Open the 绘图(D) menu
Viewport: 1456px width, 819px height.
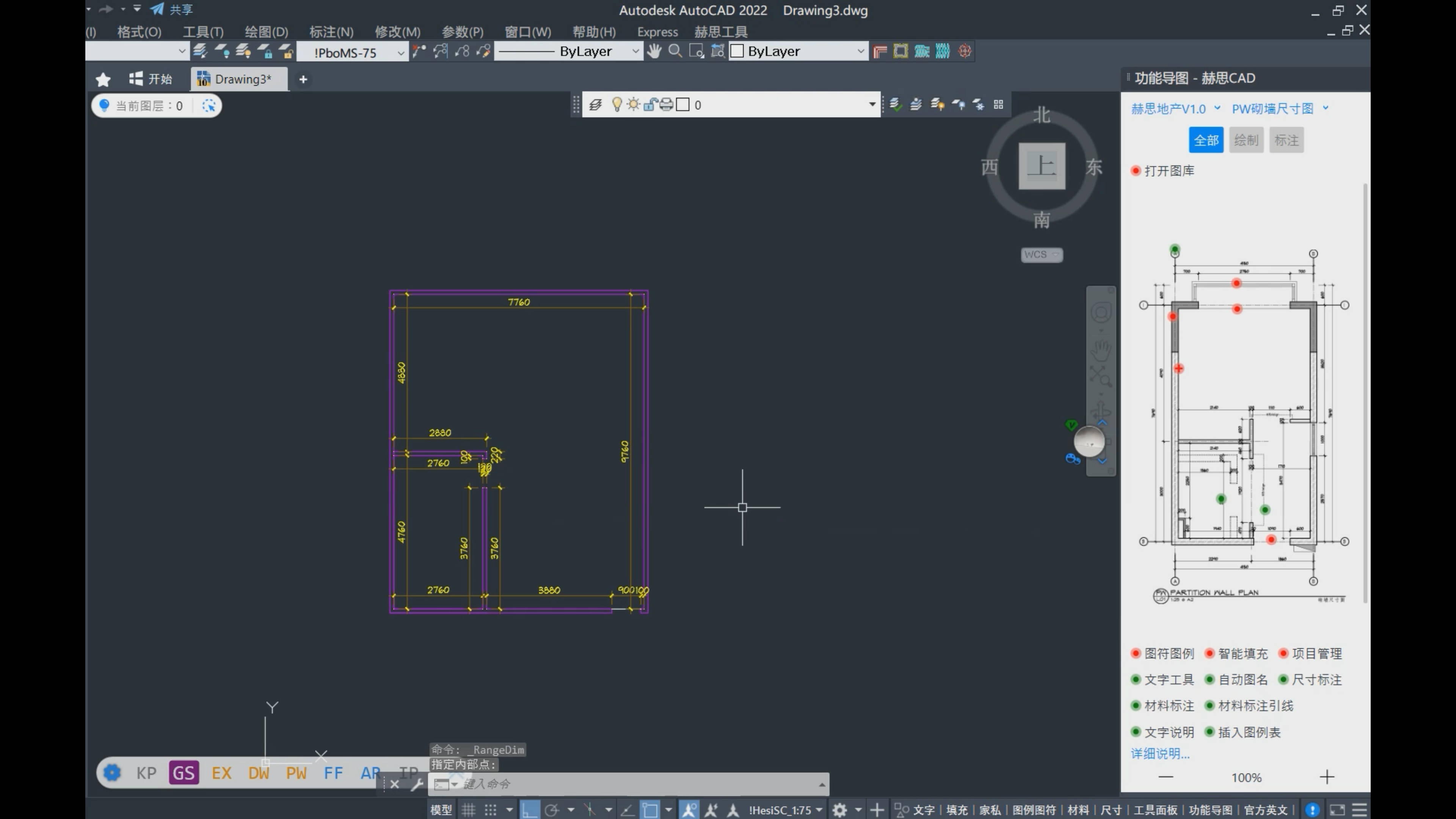pos(266,31)
